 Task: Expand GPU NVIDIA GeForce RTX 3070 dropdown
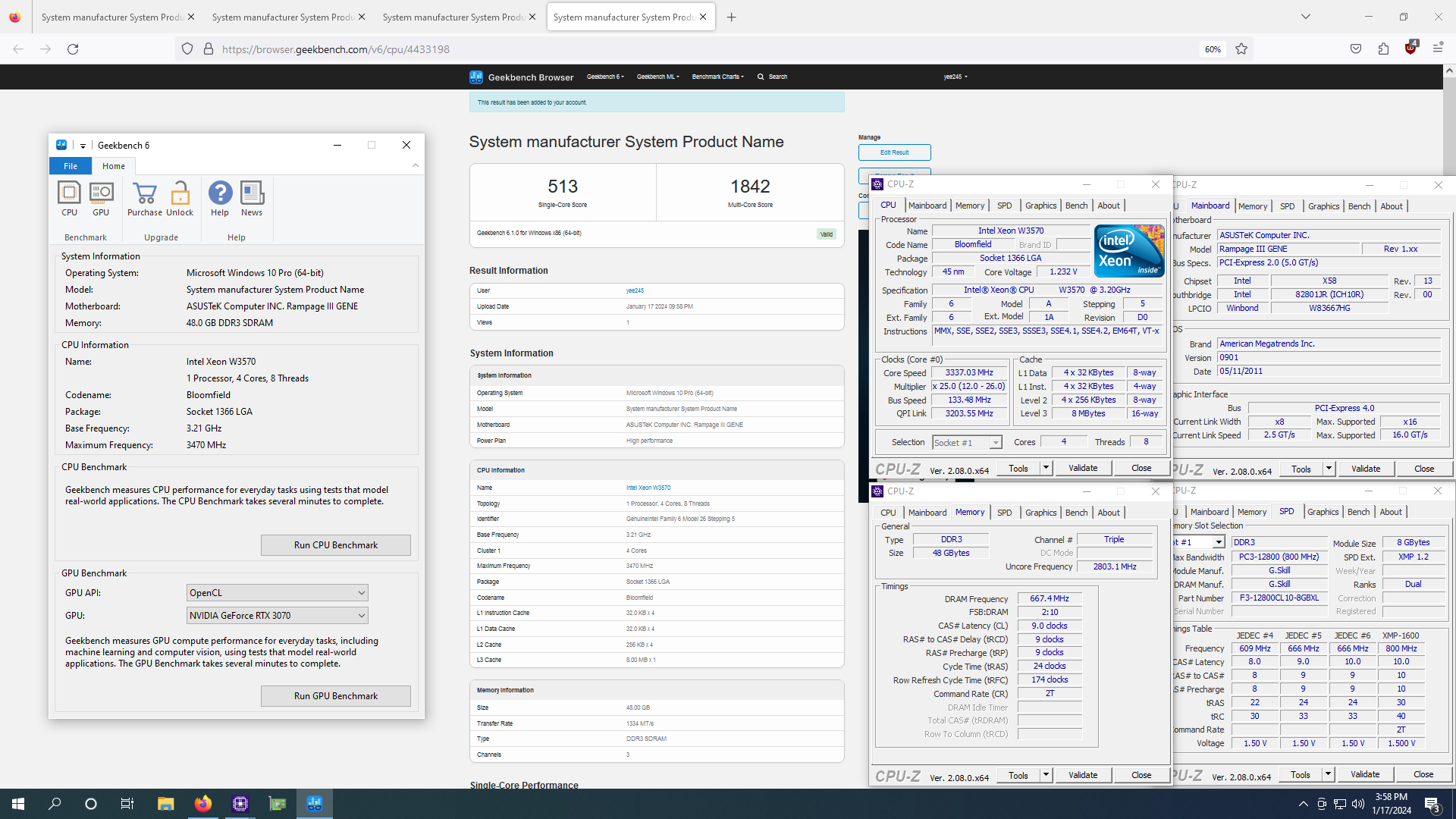point(278,616)
